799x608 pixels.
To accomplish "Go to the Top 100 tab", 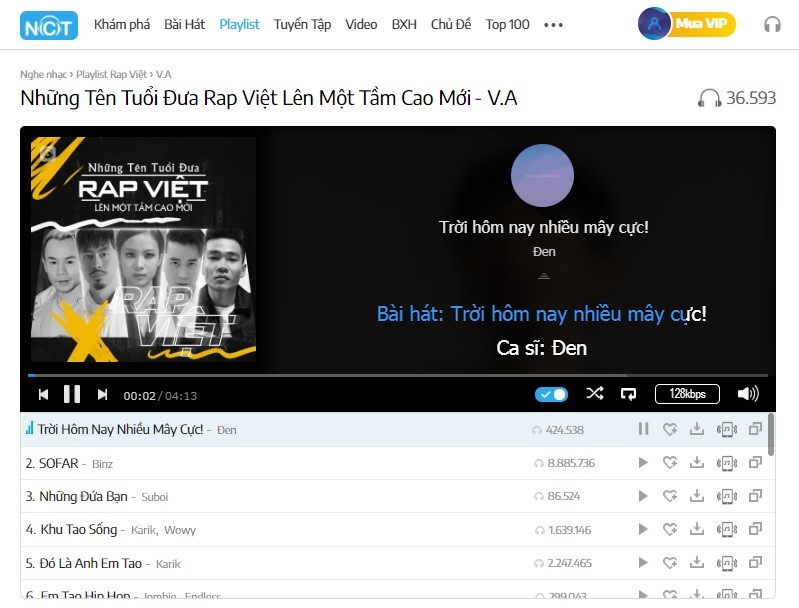I will pos(507,24).
